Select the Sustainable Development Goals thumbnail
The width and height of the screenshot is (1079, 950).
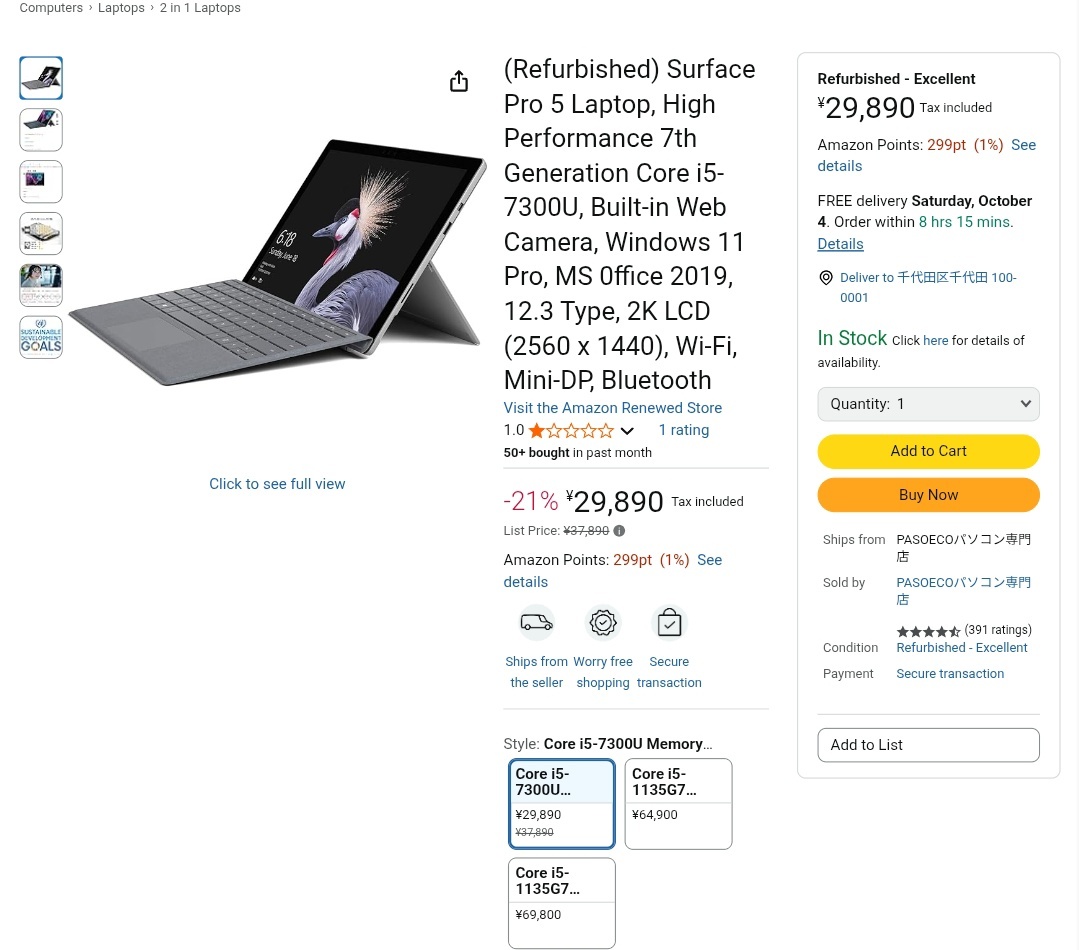coord(41,337)
